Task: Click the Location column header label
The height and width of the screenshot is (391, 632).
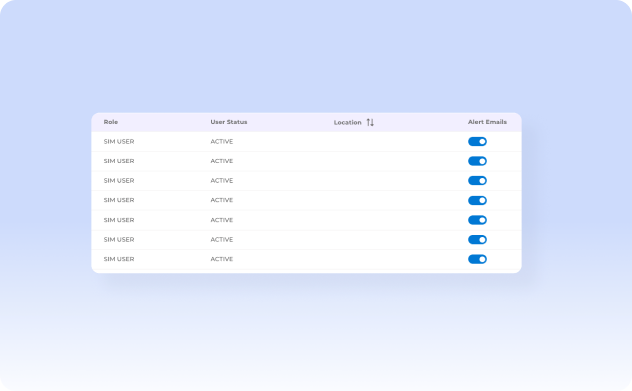Action: pyautogui.click(x=347, y=122)
